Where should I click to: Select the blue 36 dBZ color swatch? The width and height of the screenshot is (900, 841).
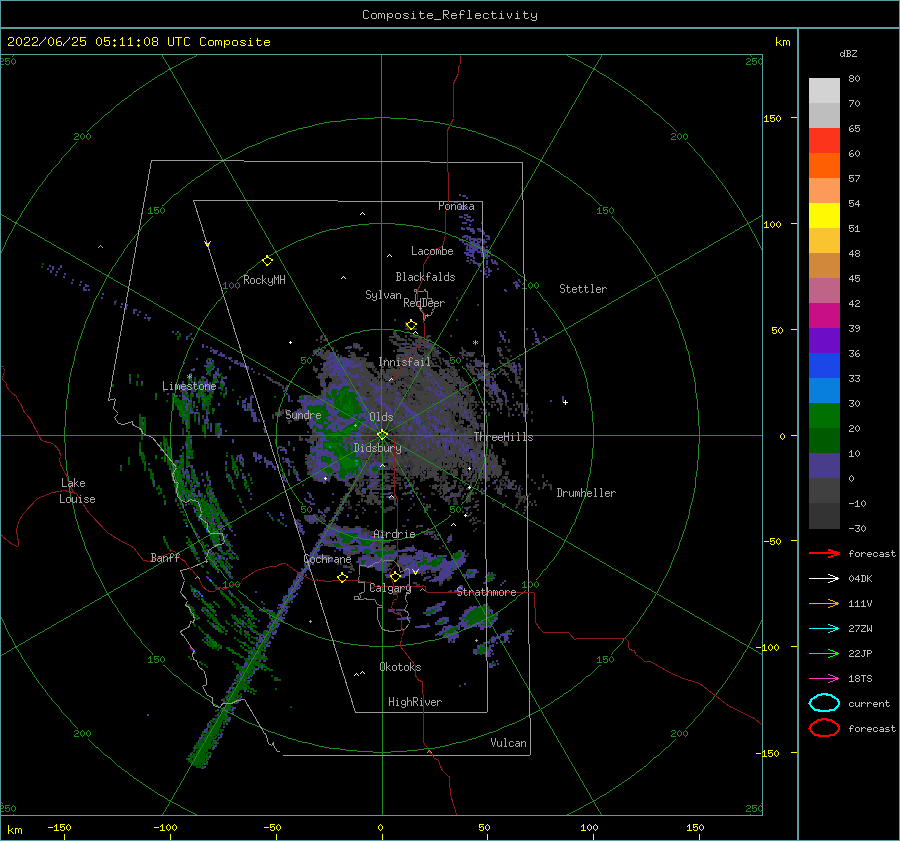pos(824,365)
